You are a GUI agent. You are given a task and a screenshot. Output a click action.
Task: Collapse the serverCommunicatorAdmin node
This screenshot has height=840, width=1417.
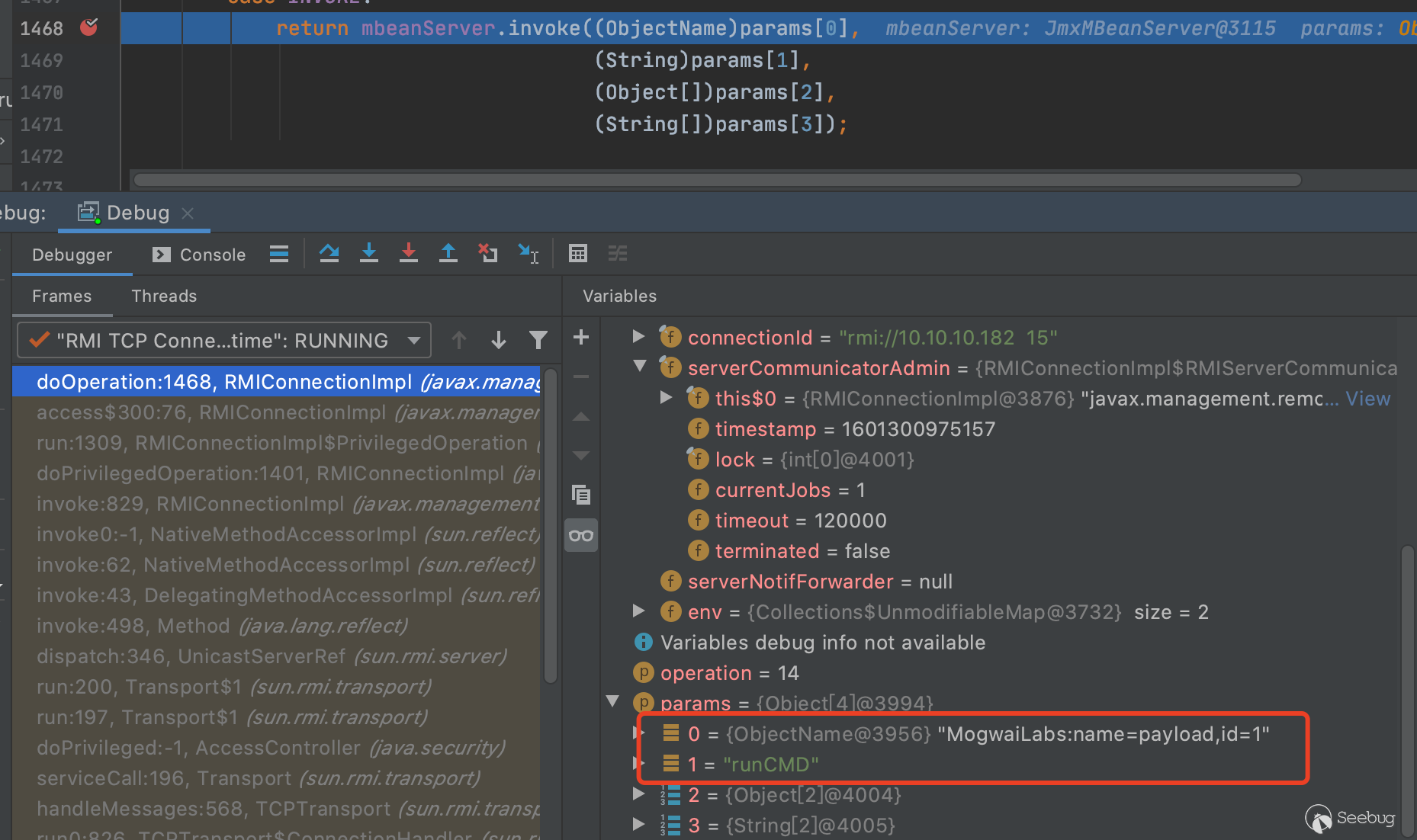pyautogui.click(x=640, y=367)
